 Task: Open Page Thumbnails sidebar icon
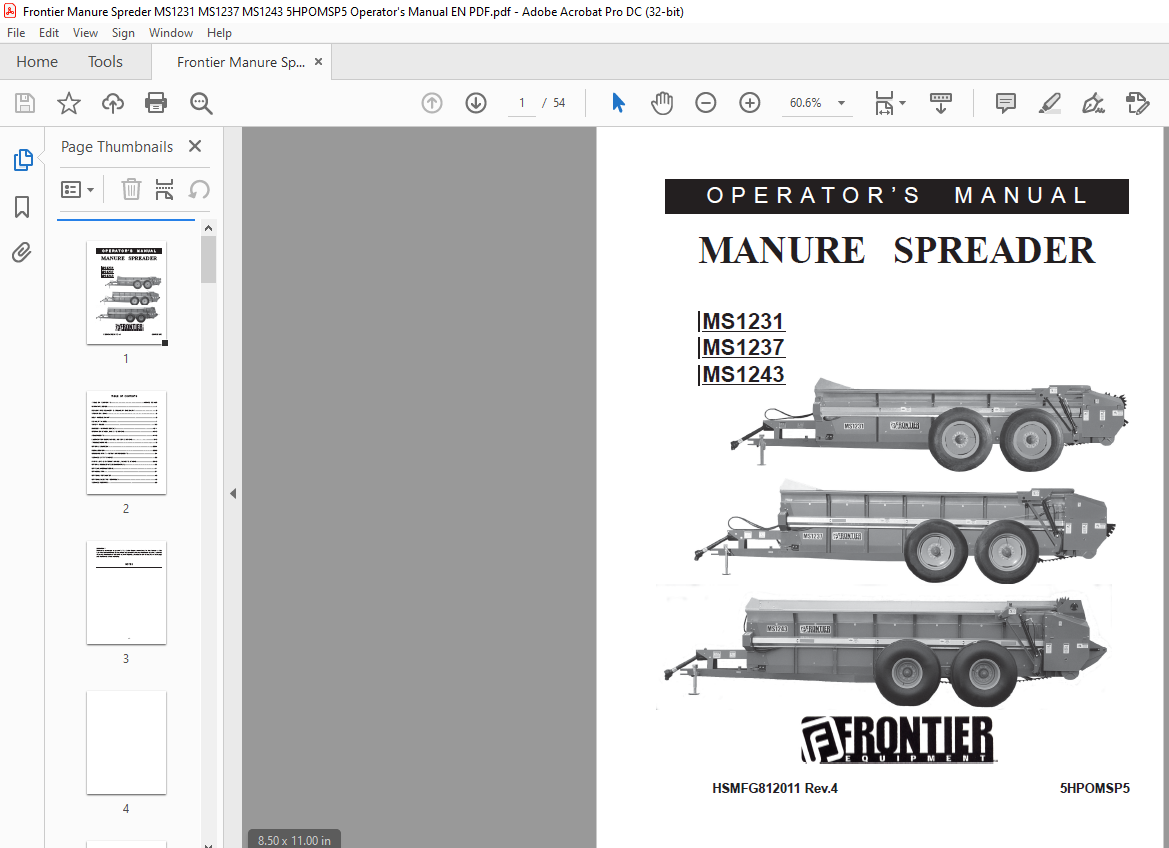[23, 160]
